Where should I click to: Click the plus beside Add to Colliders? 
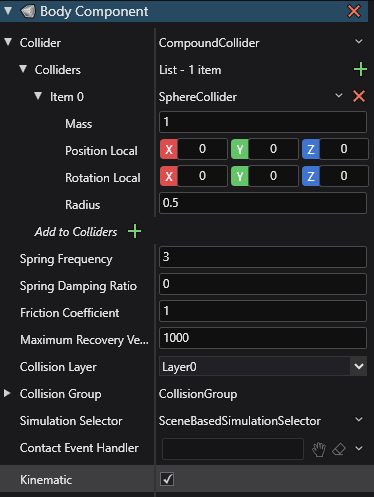point(134,231)
